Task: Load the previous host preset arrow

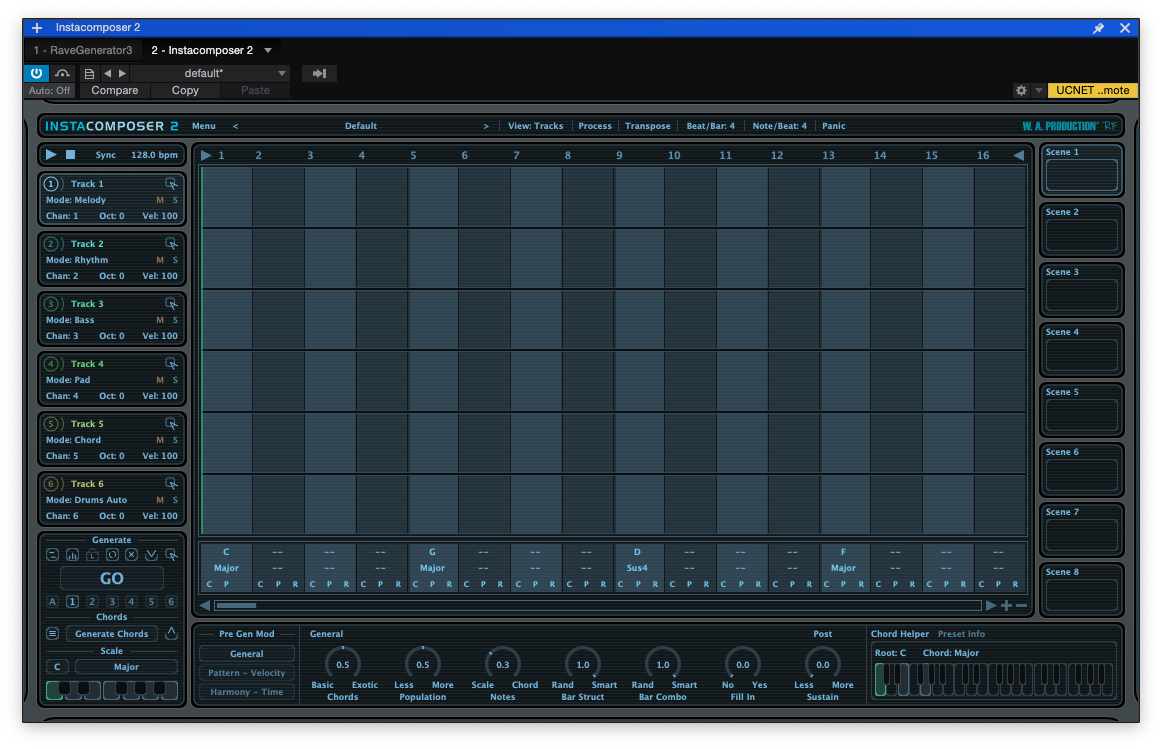Action: [107, 73]
